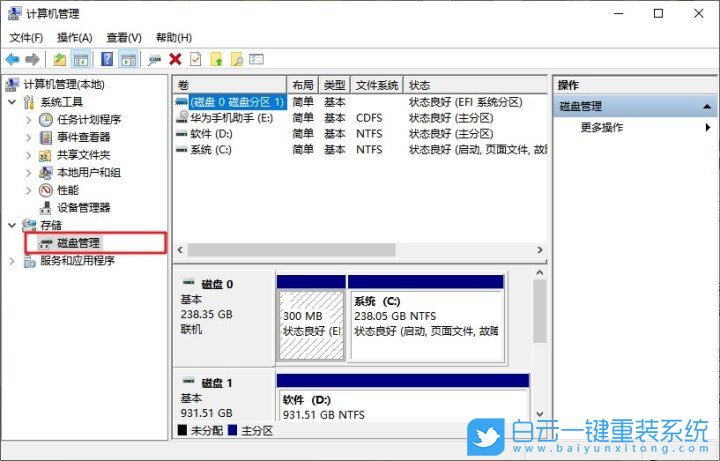Click the Up one level toolbar icon
The height and width of the screenshot is (461, 720).
click(60, 59)
